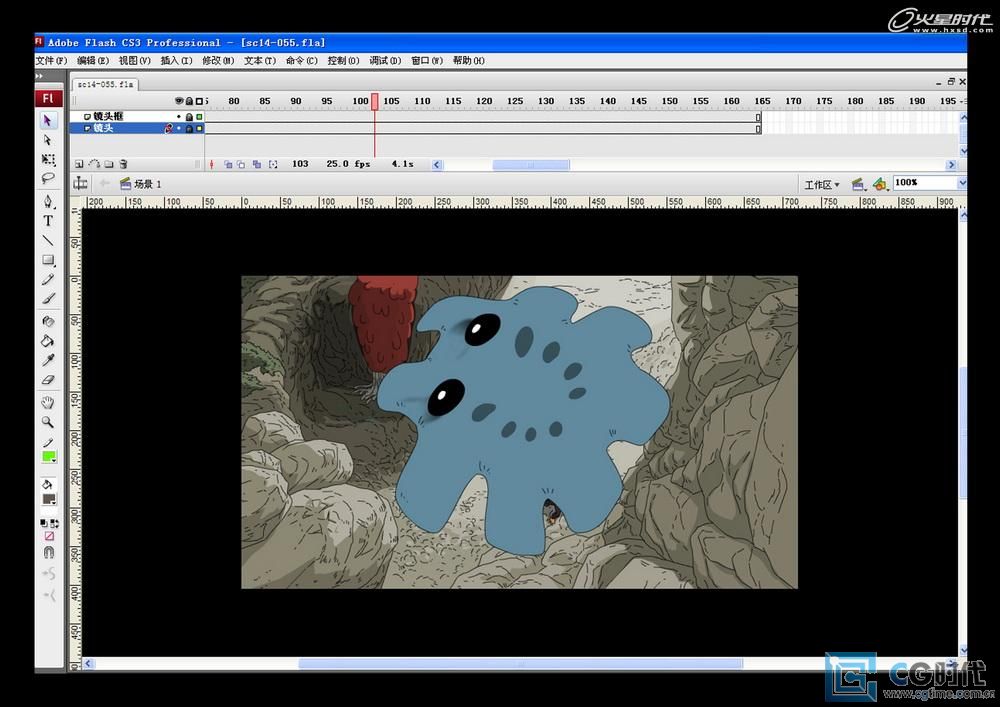Click the back arrow beside 场景 1

coord(105,184)
